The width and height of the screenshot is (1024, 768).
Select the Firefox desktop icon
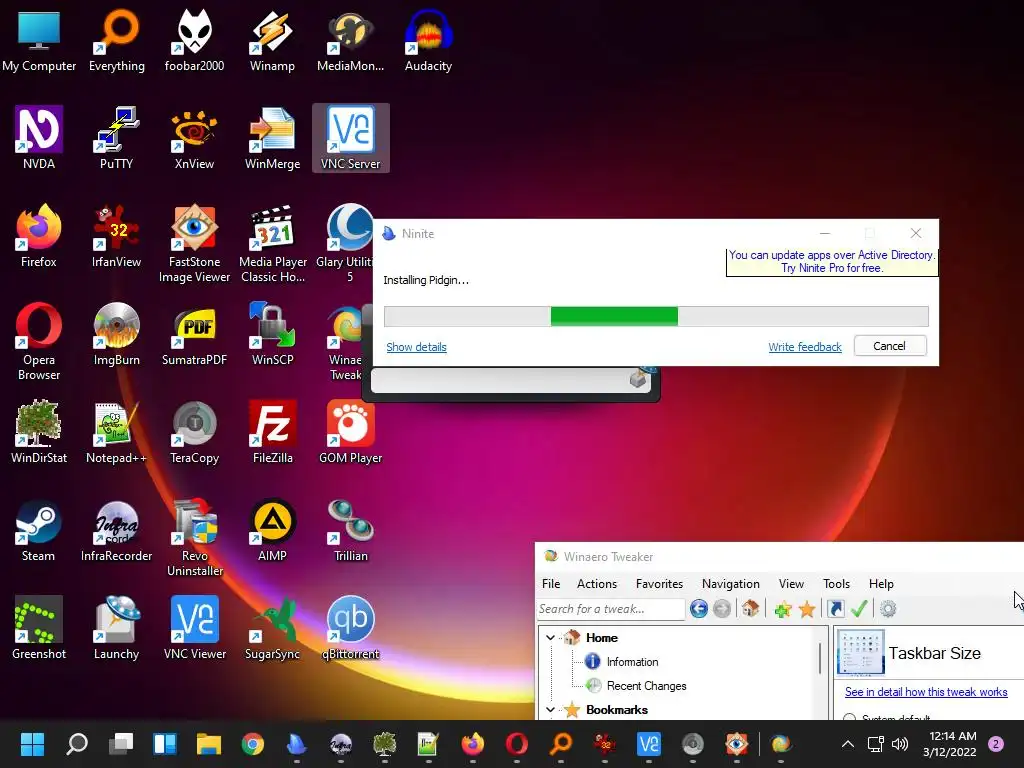(39, 236)
